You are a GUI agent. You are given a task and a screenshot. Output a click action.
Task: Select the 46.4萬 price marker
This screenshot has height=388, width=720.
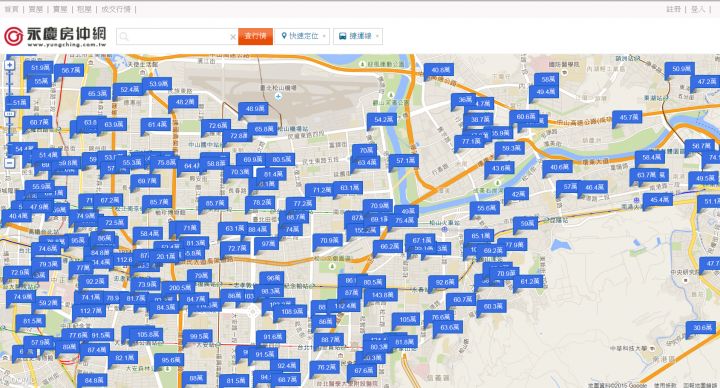[594, 187]
